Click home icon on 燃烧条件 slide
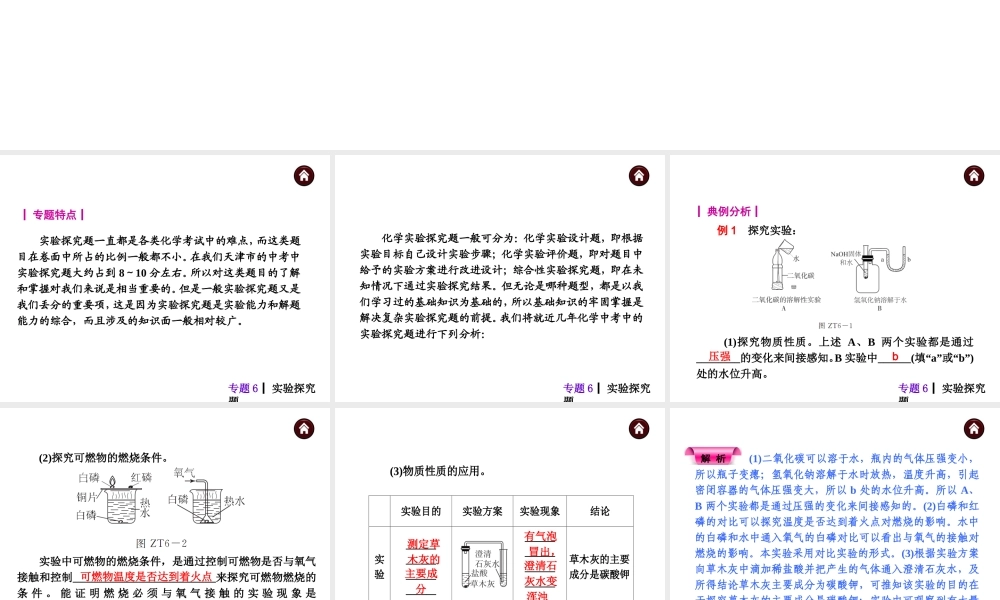This screenshot has height=600, width=1000. tap(304, 428)
